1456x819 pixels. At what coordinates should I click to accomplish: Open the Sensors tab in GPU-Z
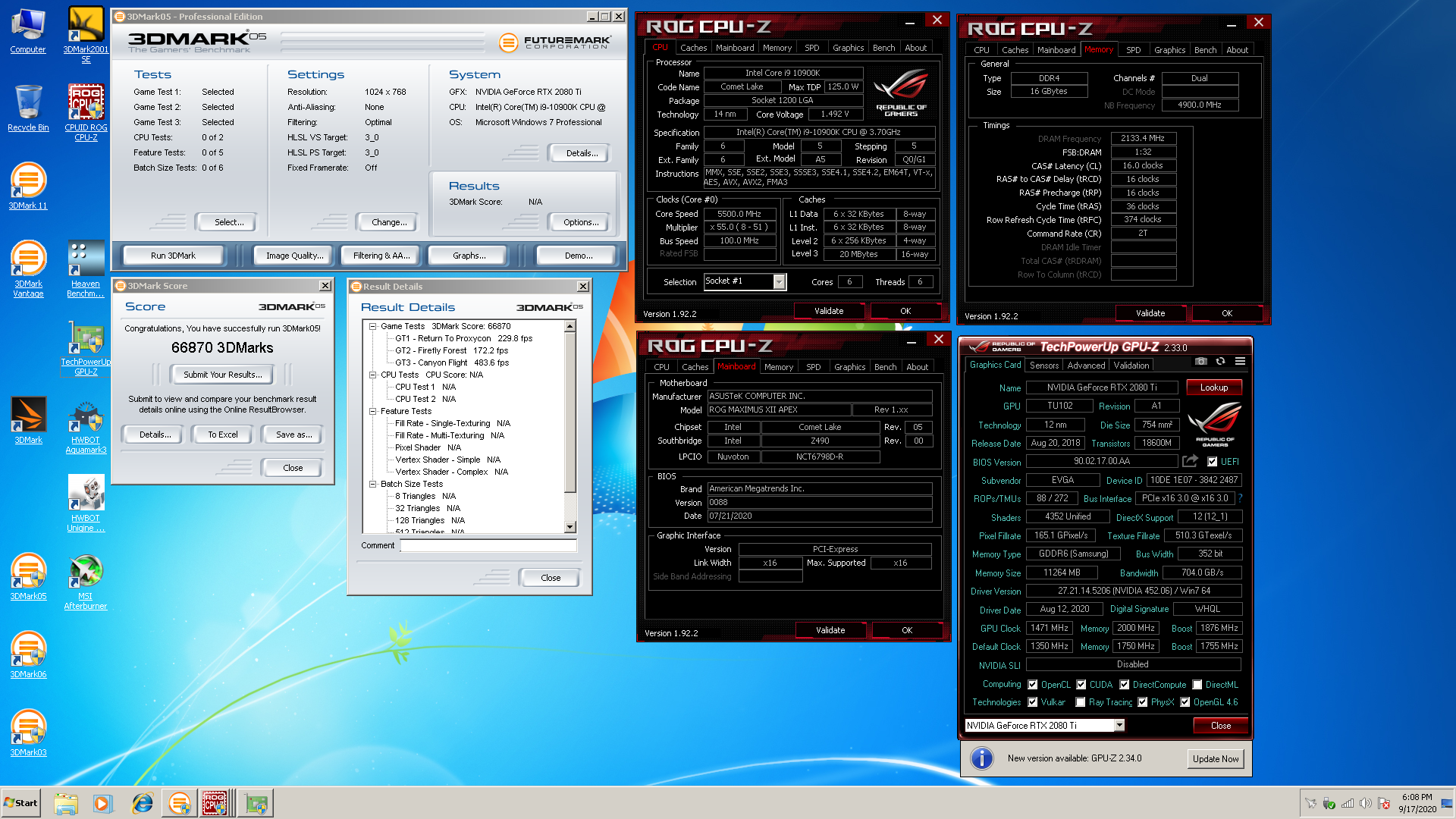click(1043, 366)
